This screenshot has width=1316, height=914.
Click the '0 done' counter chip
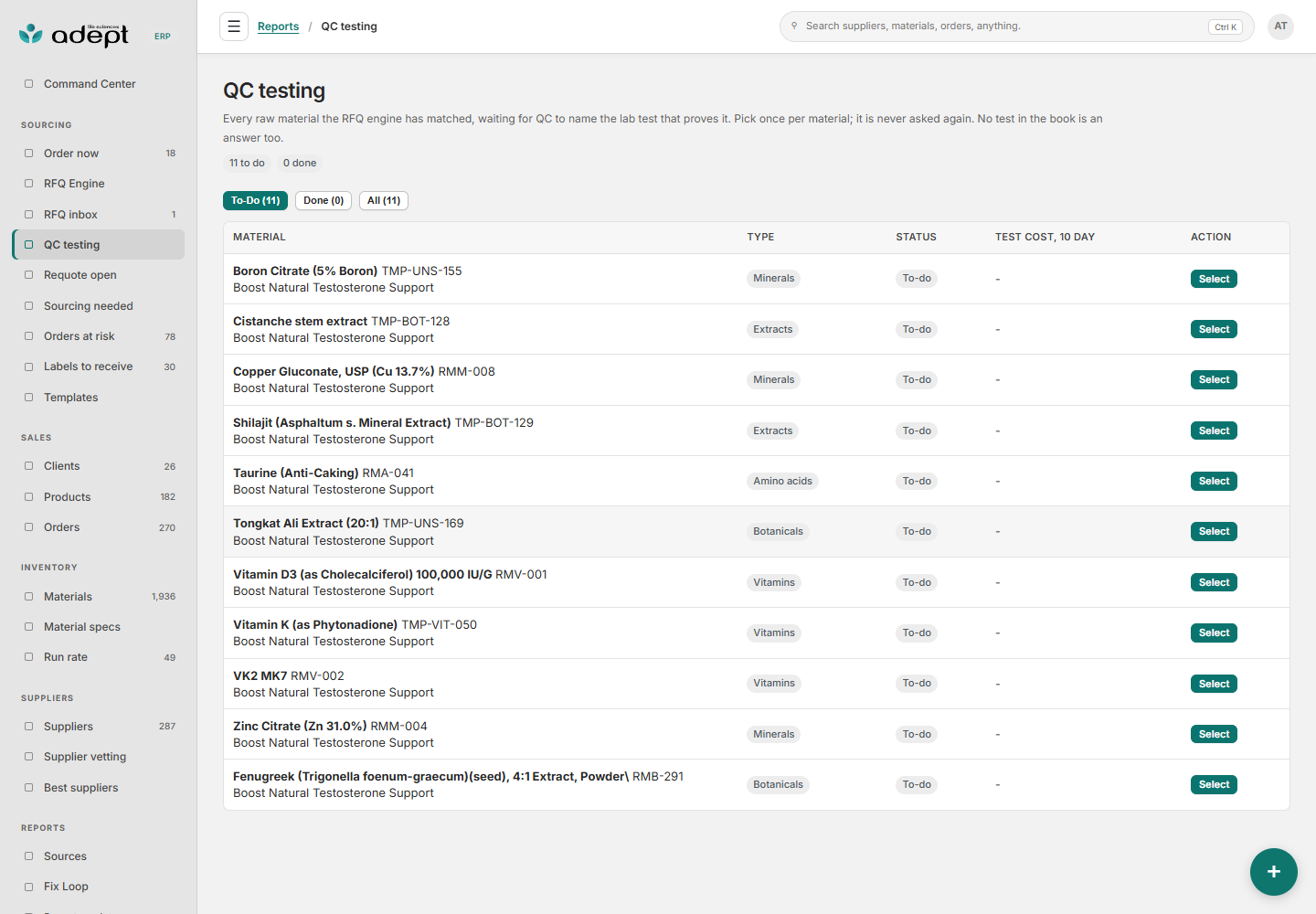pos(300,163)
